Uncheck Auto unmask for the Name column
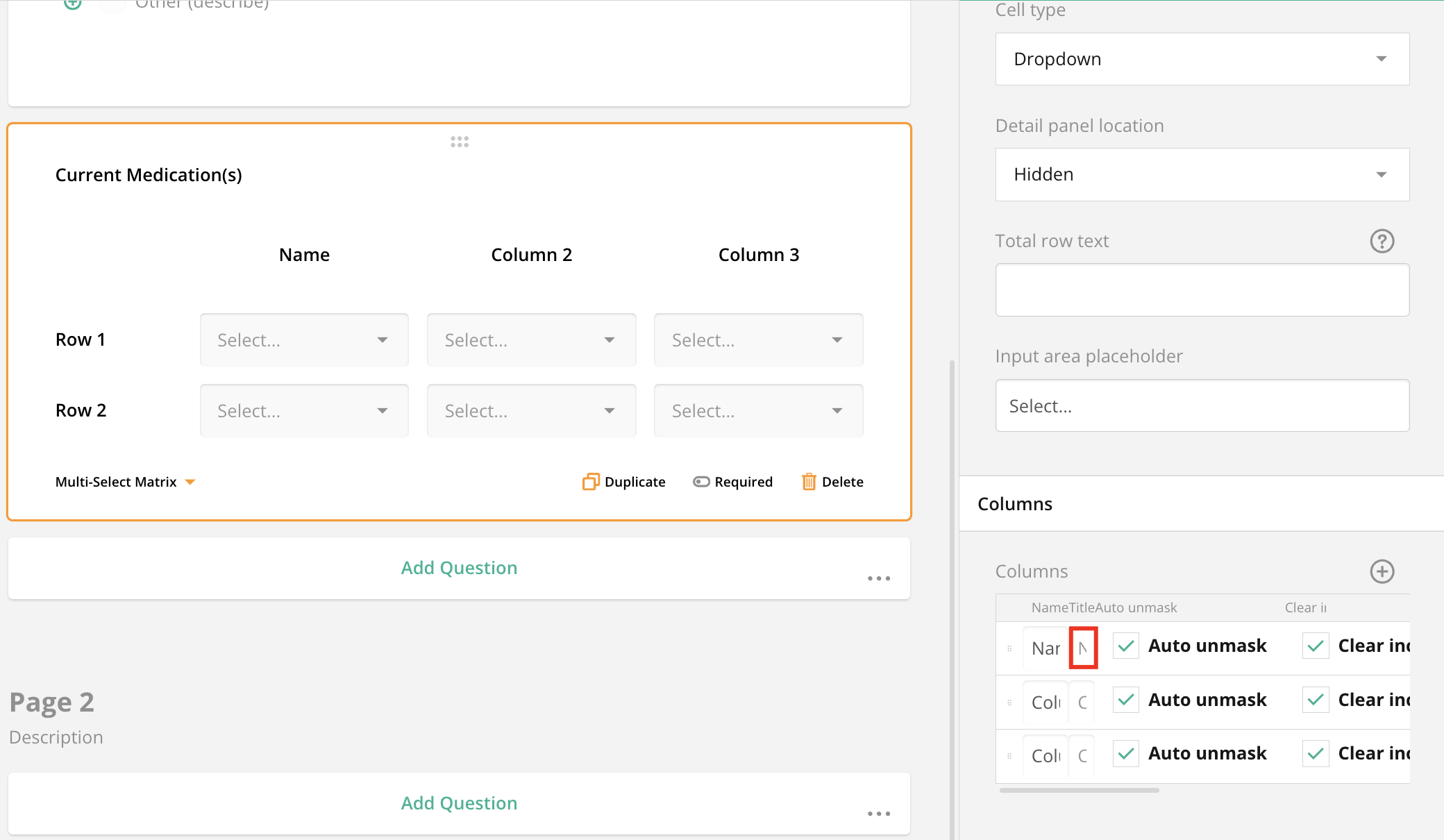The height and width of the screenshot is (840, 1444). click(x=1125, y=646)
